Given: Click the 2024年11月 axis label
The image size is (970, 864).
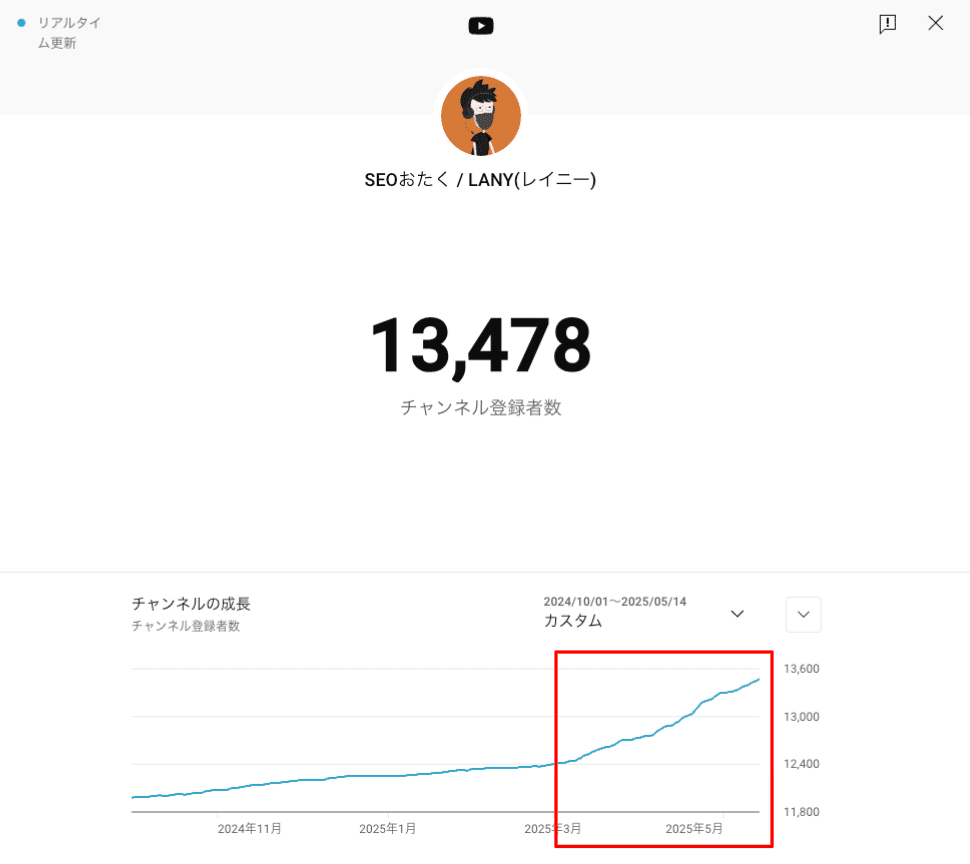Looking at the screenshot, I should click(x=249, y=829).
